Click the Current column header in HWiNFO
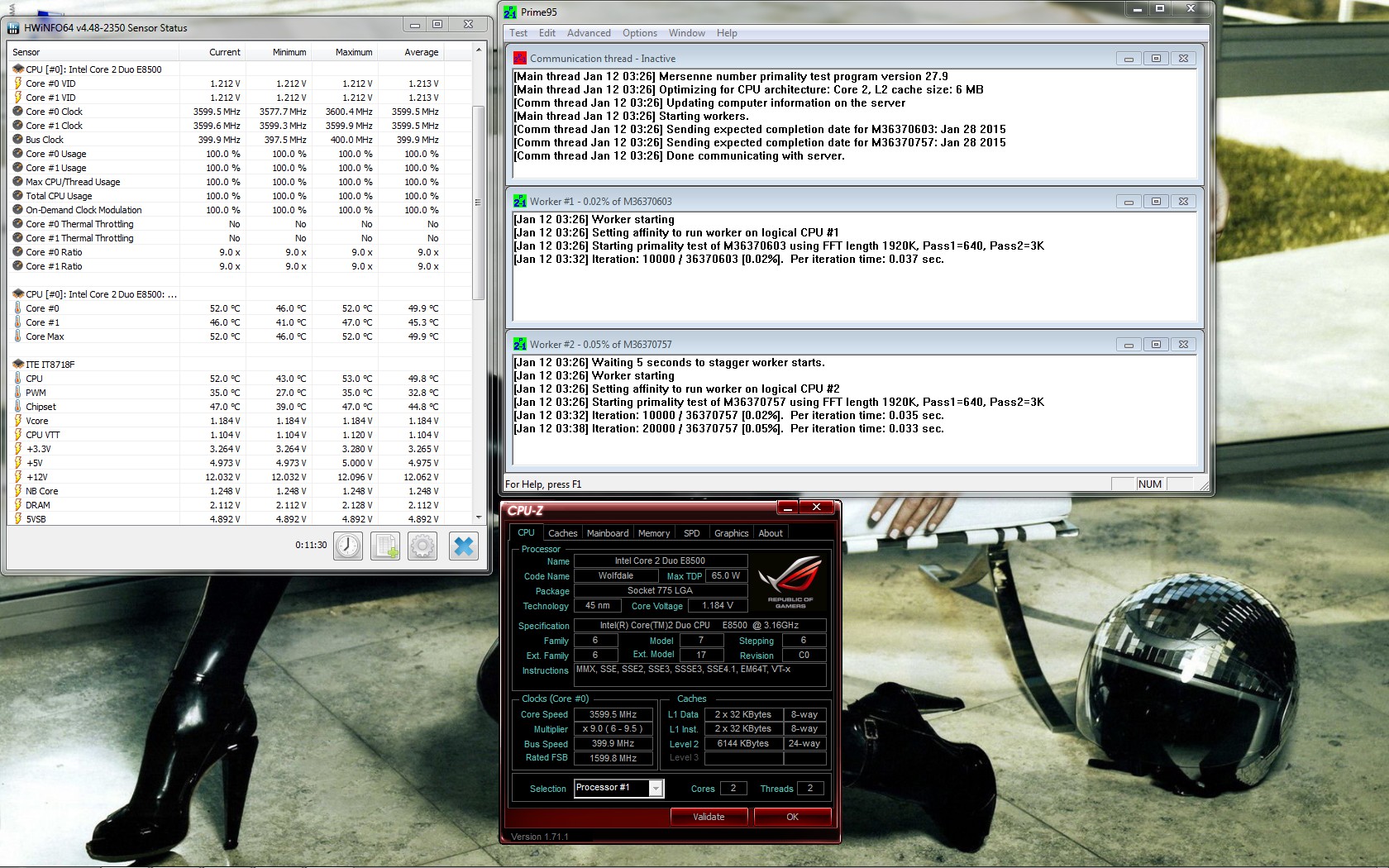This screenshot has width=1389, height=868. (x=212, y=52)
